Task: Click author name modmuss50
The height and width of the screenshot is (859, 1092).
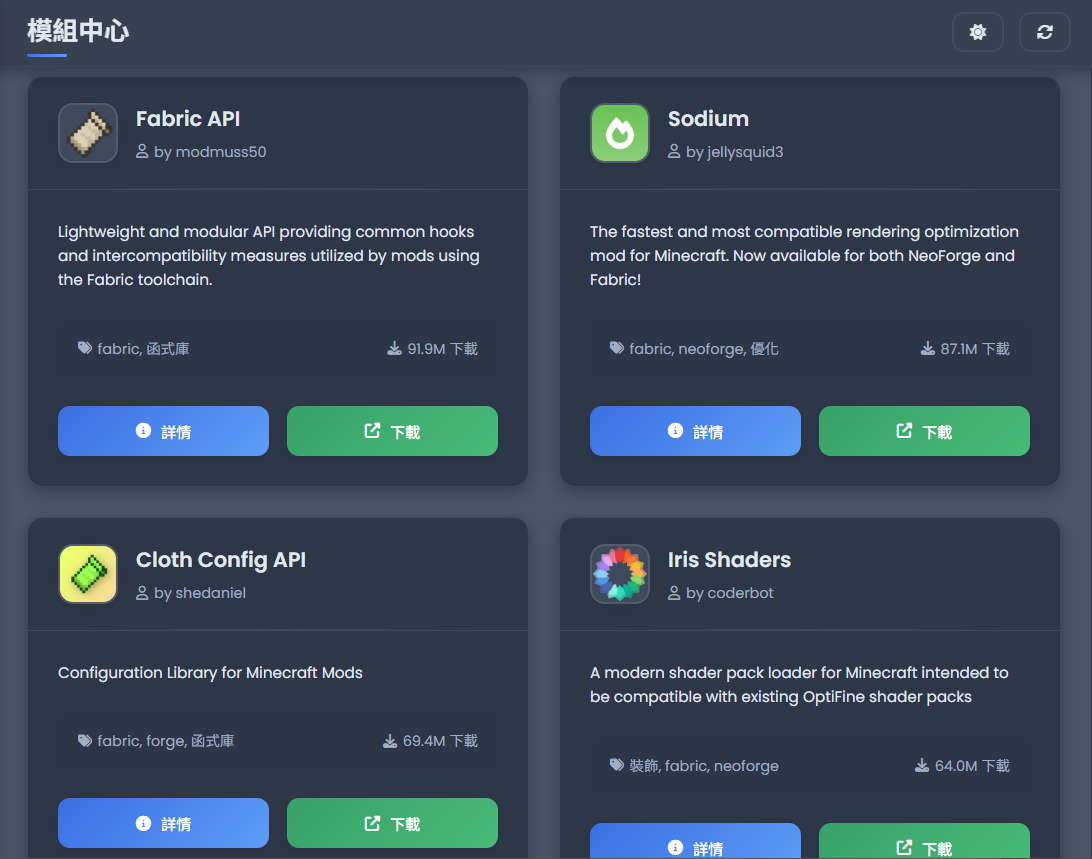Action: (221, 152)
